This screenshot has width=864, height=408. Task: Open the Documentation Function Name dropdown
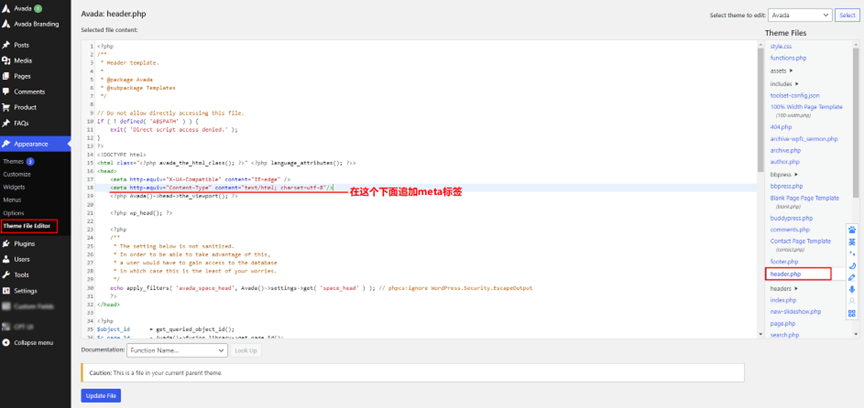coord(177,350)
